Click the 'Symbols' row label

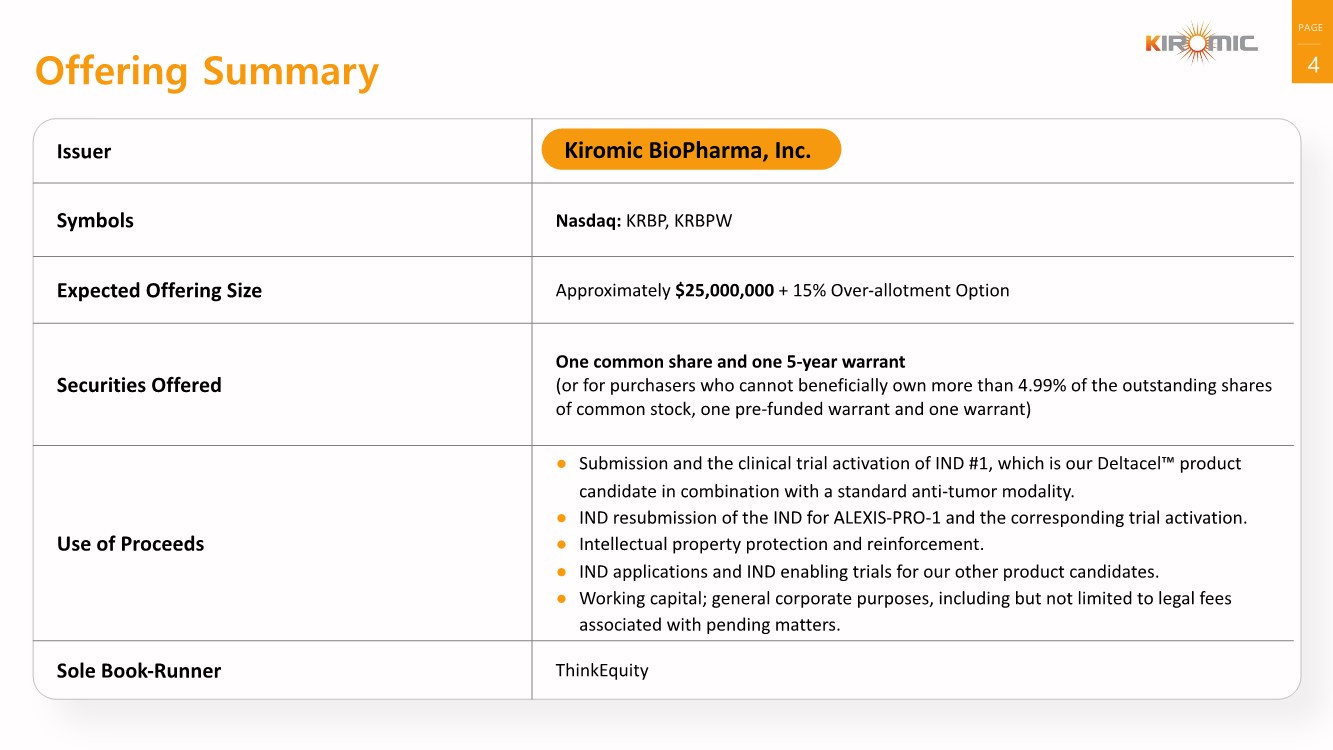coord(95,221)
